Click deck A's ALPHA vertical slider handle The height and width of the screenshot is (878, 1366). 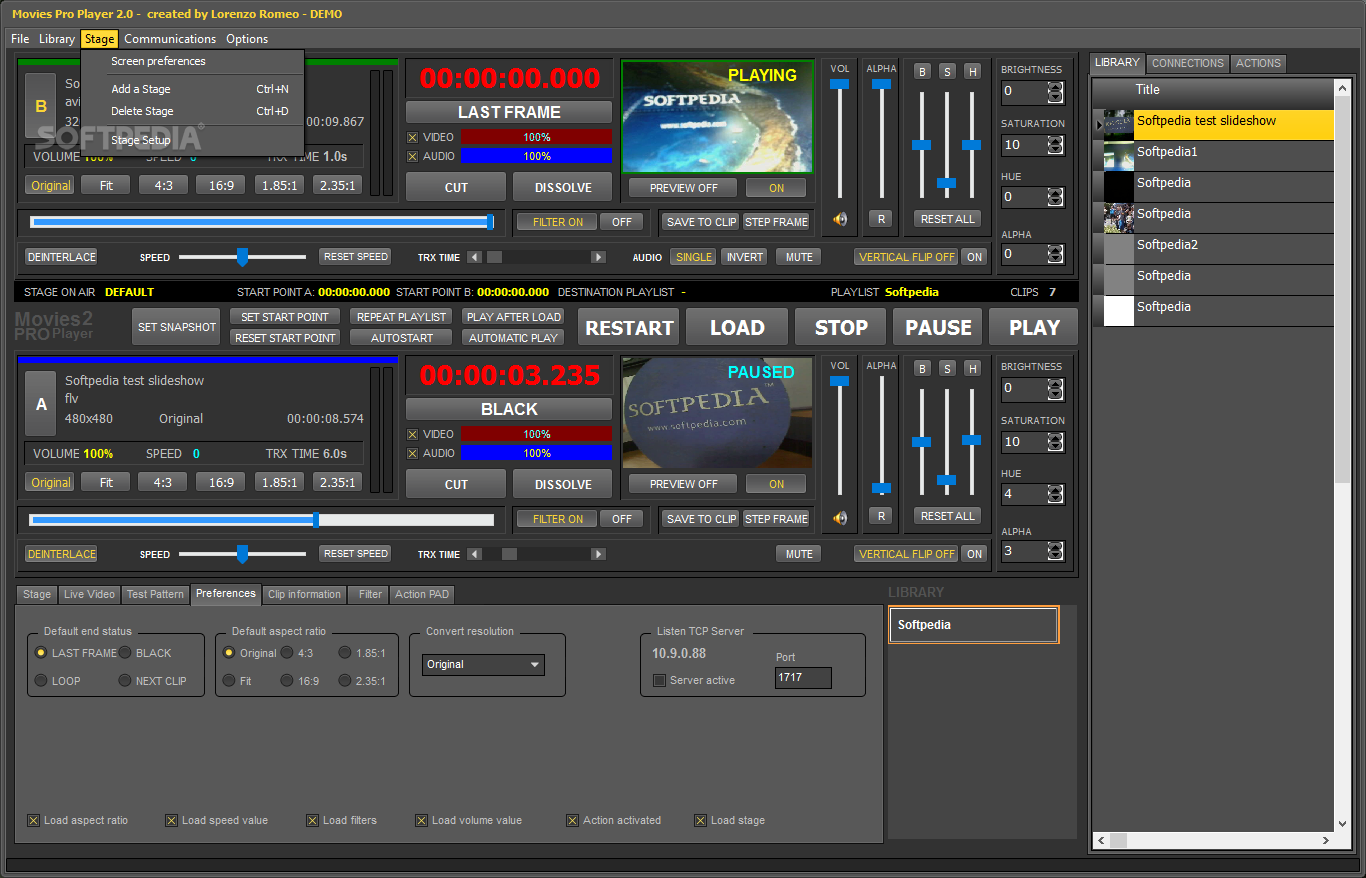[881, 489]
